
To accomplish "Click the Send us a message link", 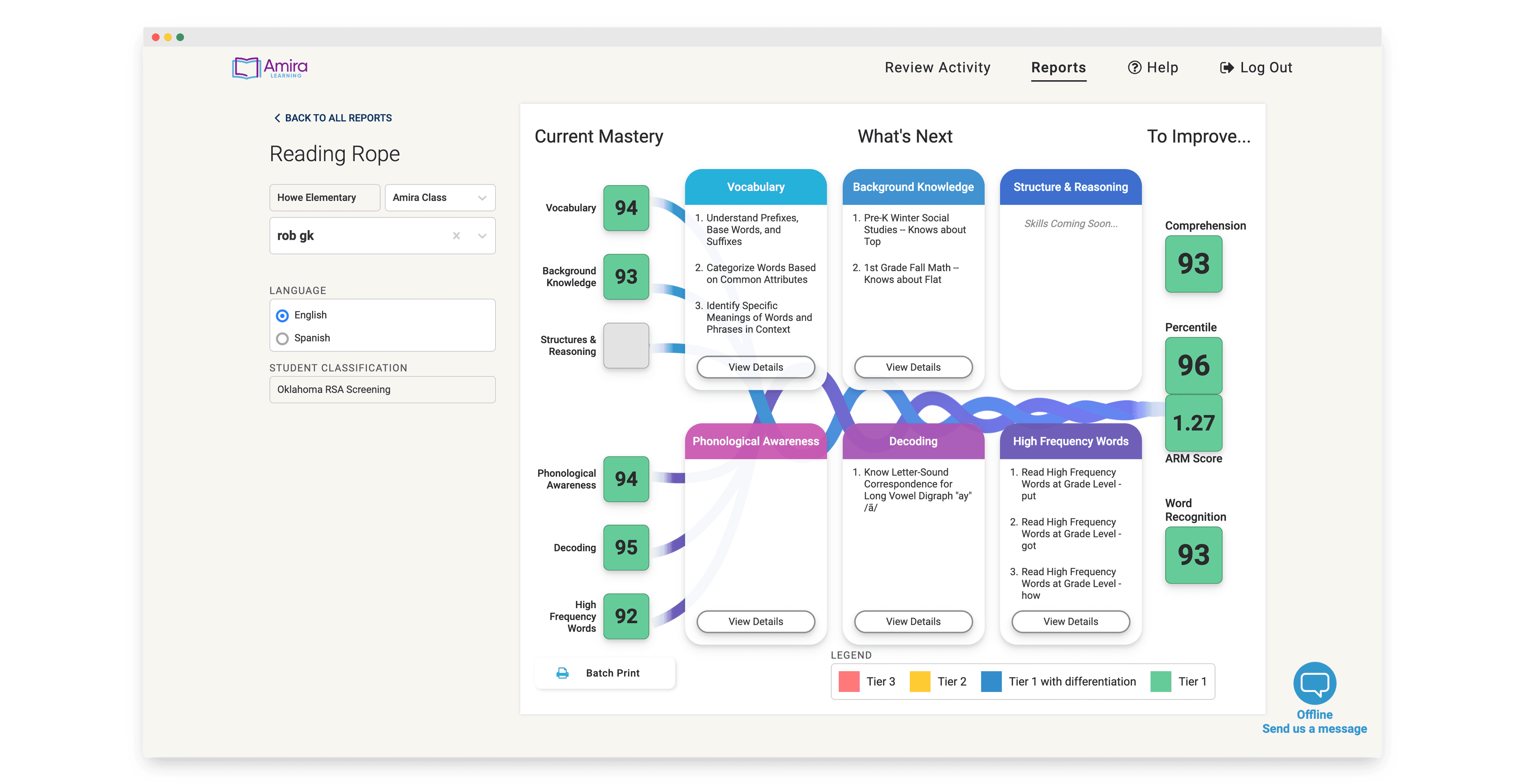I will click(x=1314, y=728).
